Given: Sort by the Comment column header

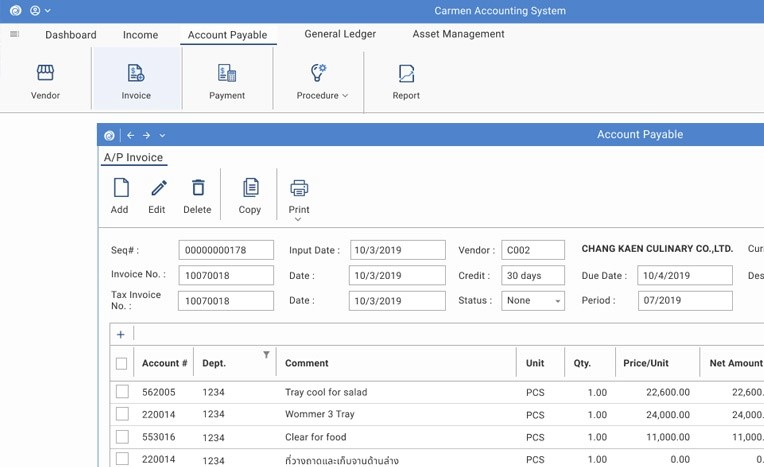Looking at the screenshot, I should [306, 363].
